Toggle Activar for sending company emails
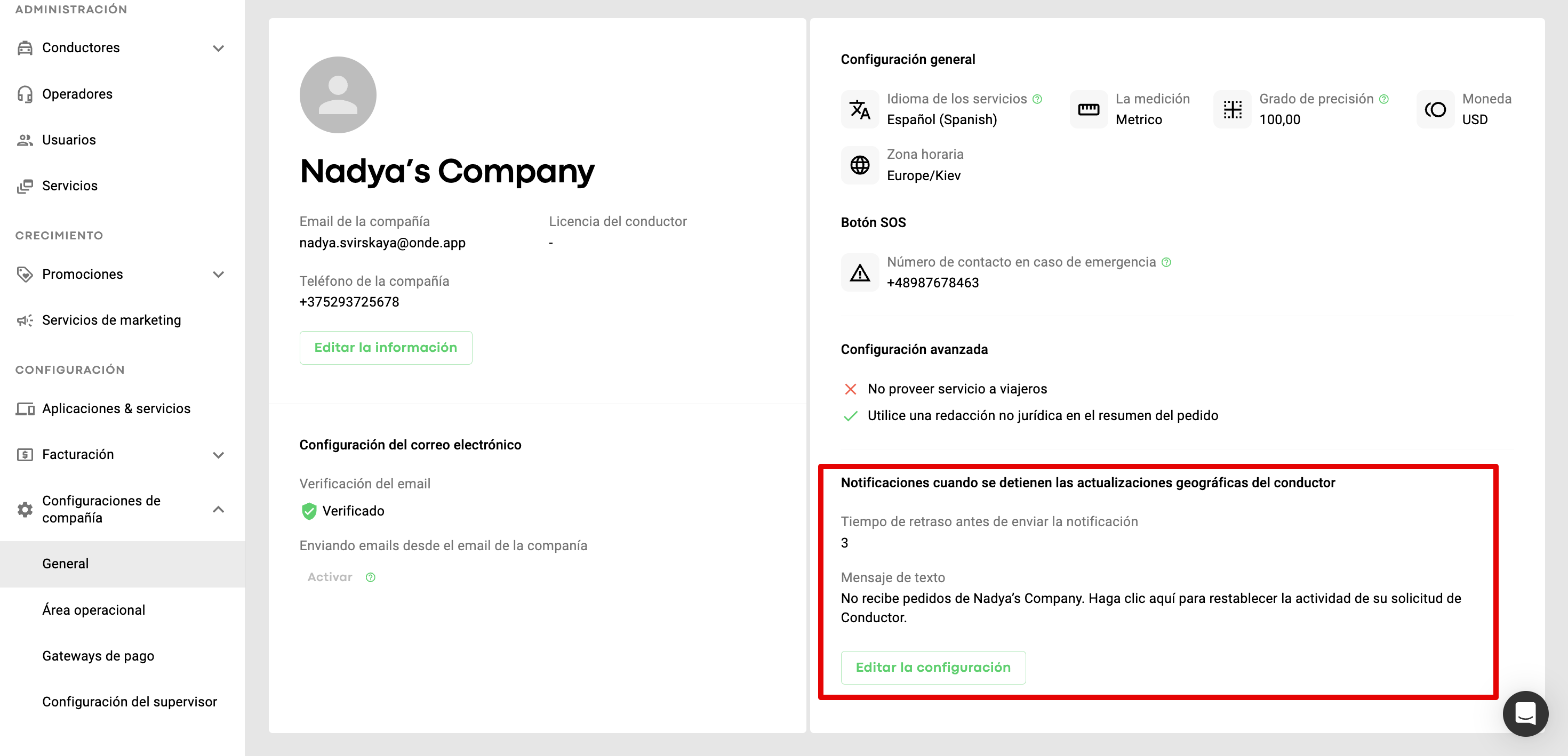The image size is (1568, 756). [329, 577]
